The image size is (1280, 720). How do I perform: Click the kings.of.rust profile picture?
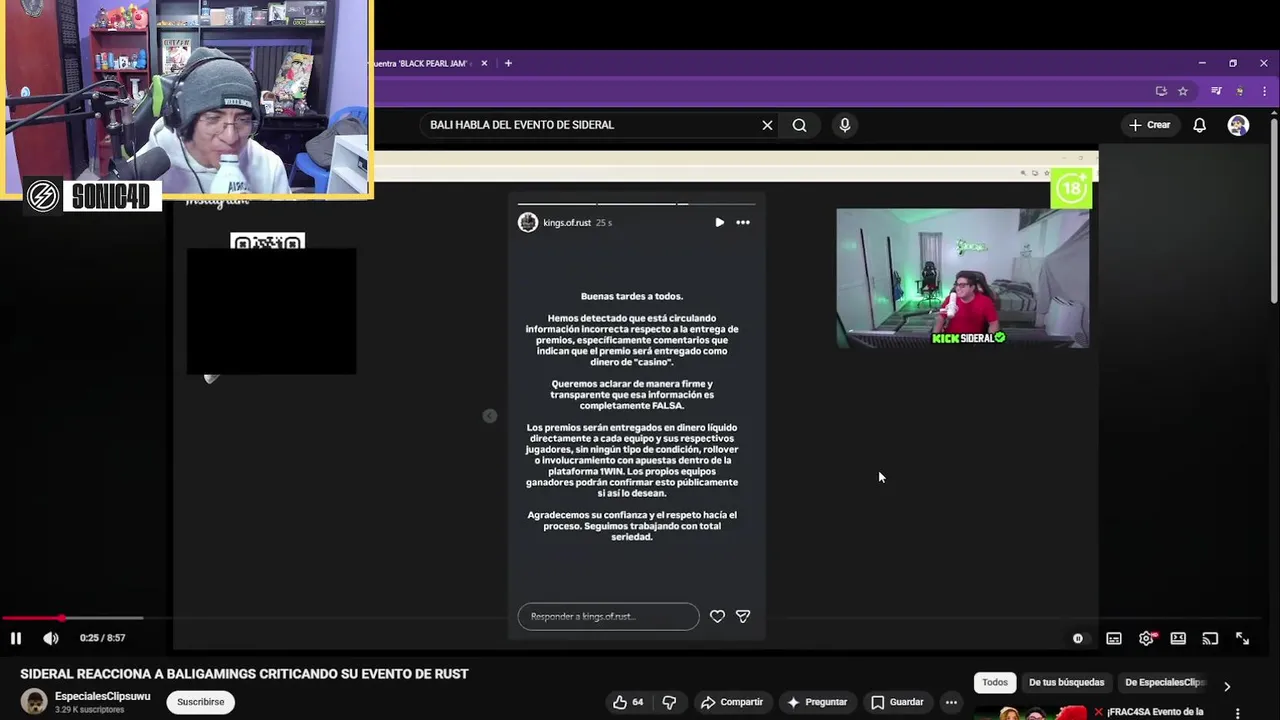pyautogui.click(x=527, y=222)
